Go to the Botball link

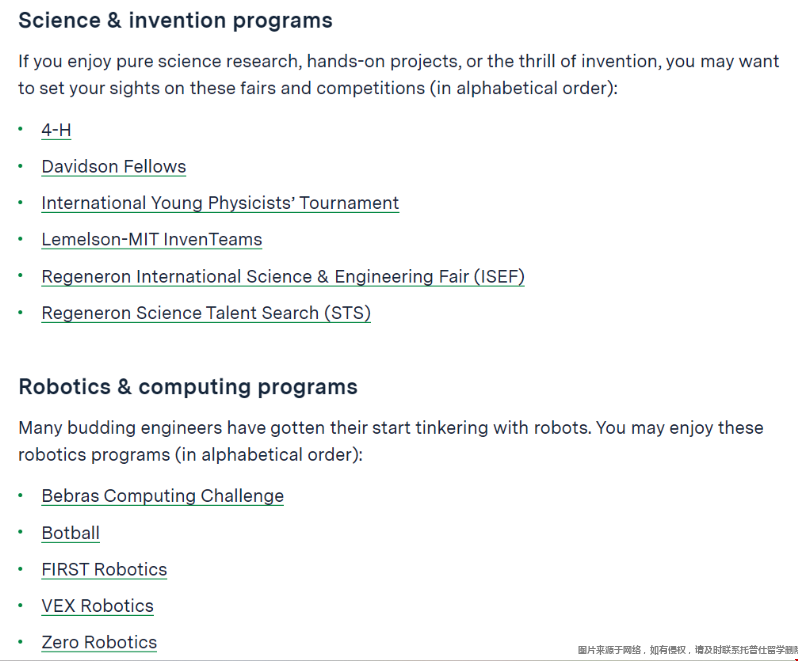(70, 533)
